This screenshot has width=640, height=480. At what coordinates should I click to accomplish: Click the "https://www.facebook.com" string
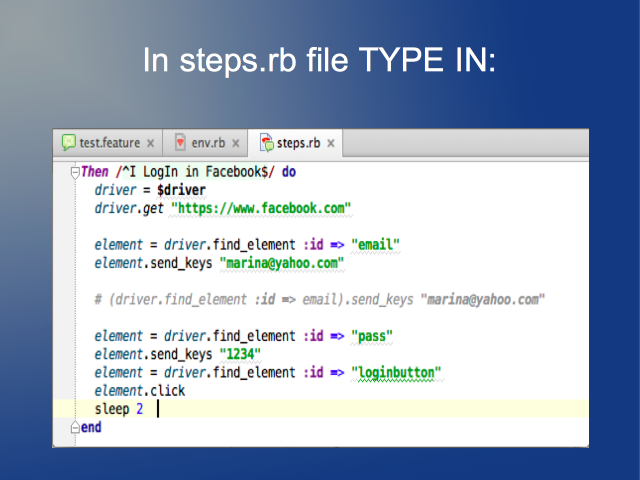pos(261,208)
